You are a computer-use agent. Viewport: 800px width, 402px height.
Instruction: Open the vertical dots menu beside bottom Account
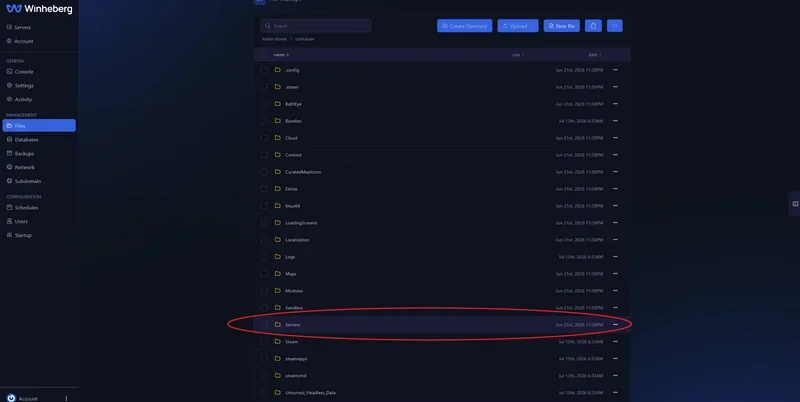66,398
